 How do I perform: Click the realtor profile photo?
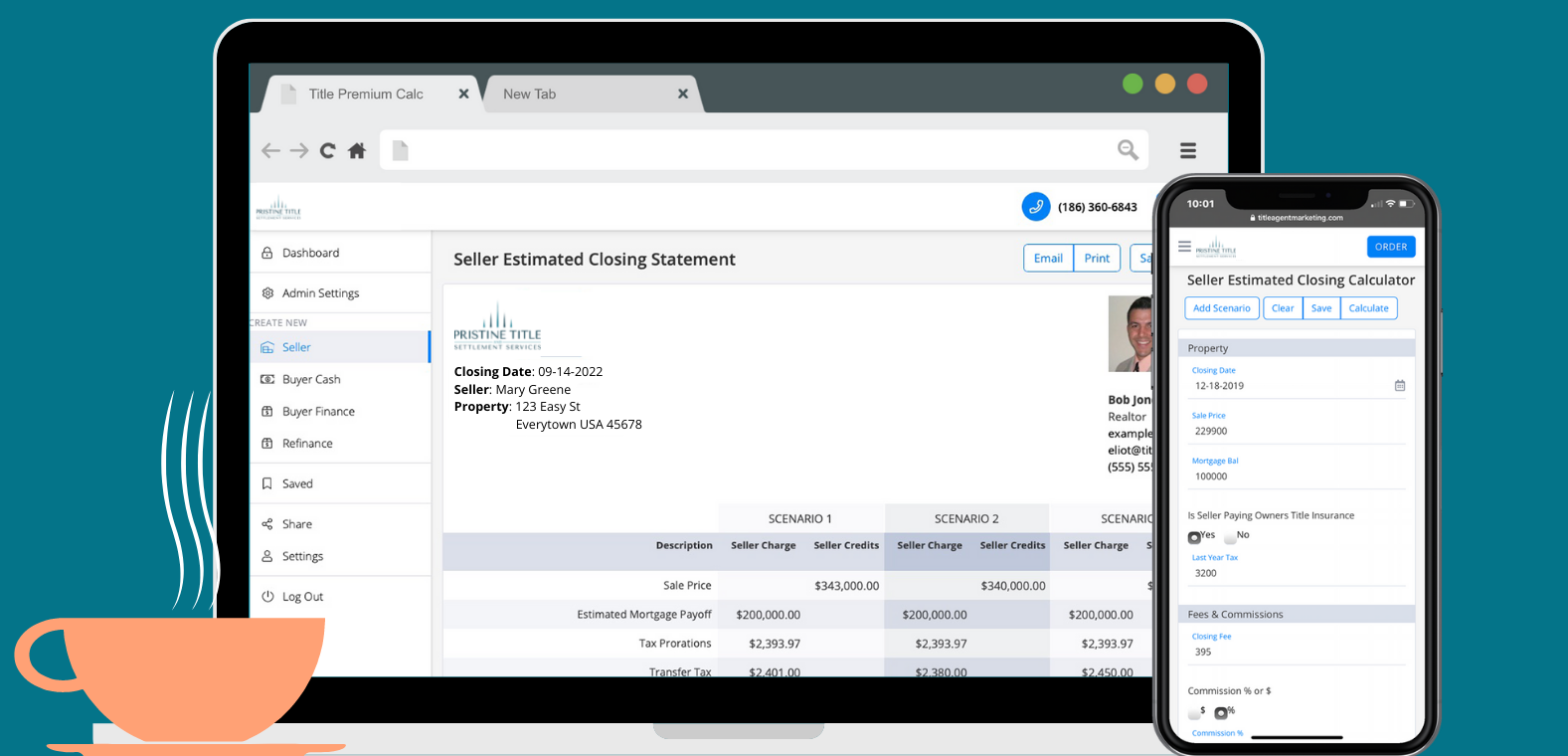click(x=1131, y=333)
